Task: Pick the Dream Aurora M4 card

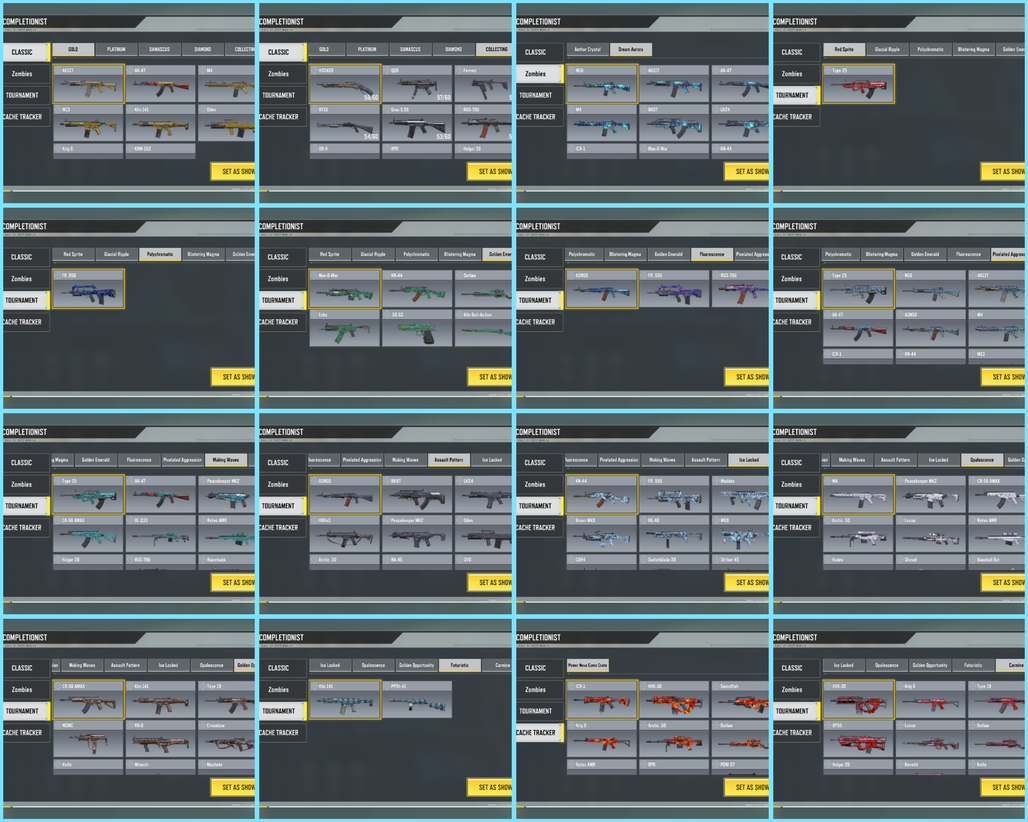Action: click(x=602, y=123)
